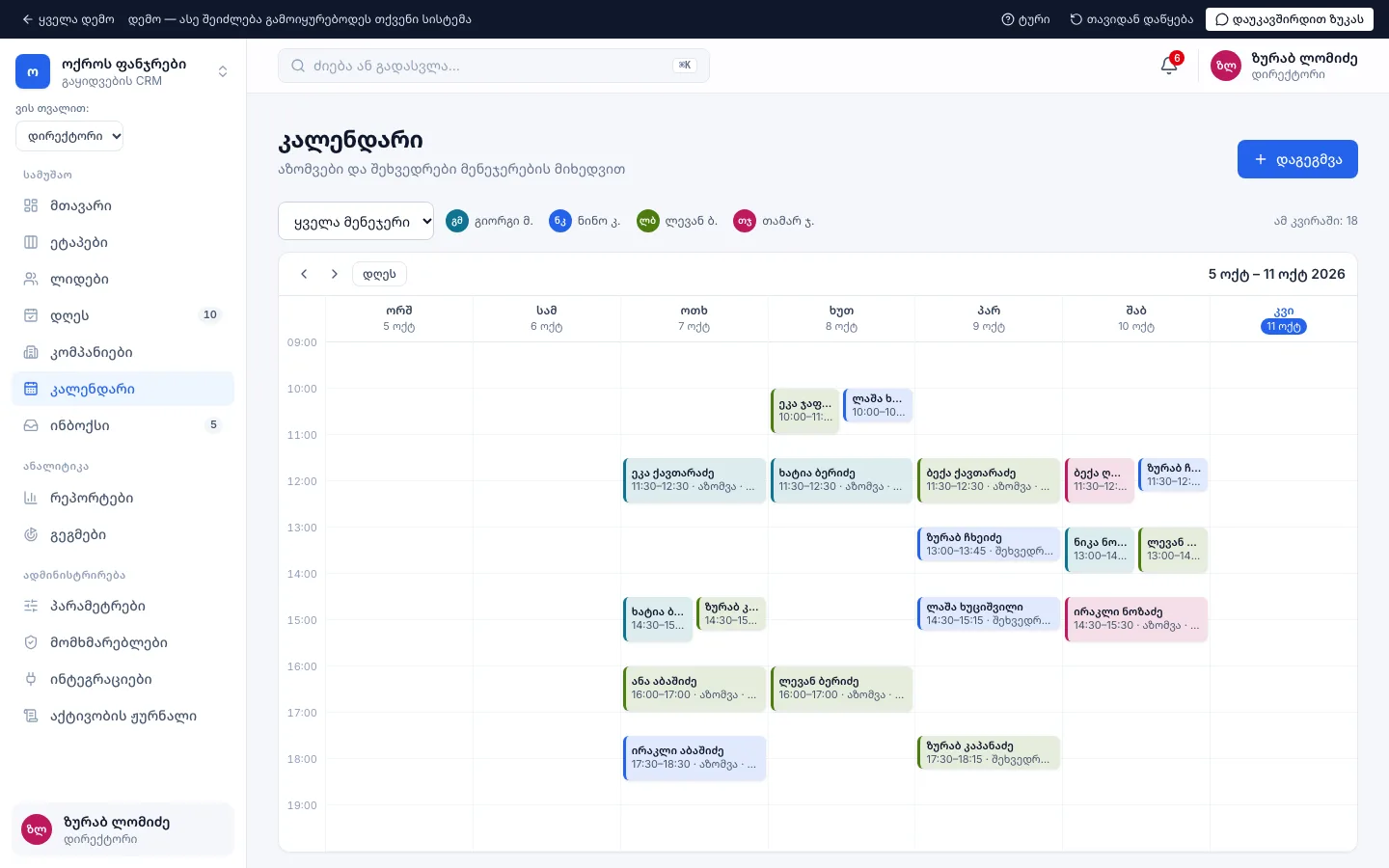
Task: Click the დაგეგმვა schedule button
Action: tap(1297, 159)
